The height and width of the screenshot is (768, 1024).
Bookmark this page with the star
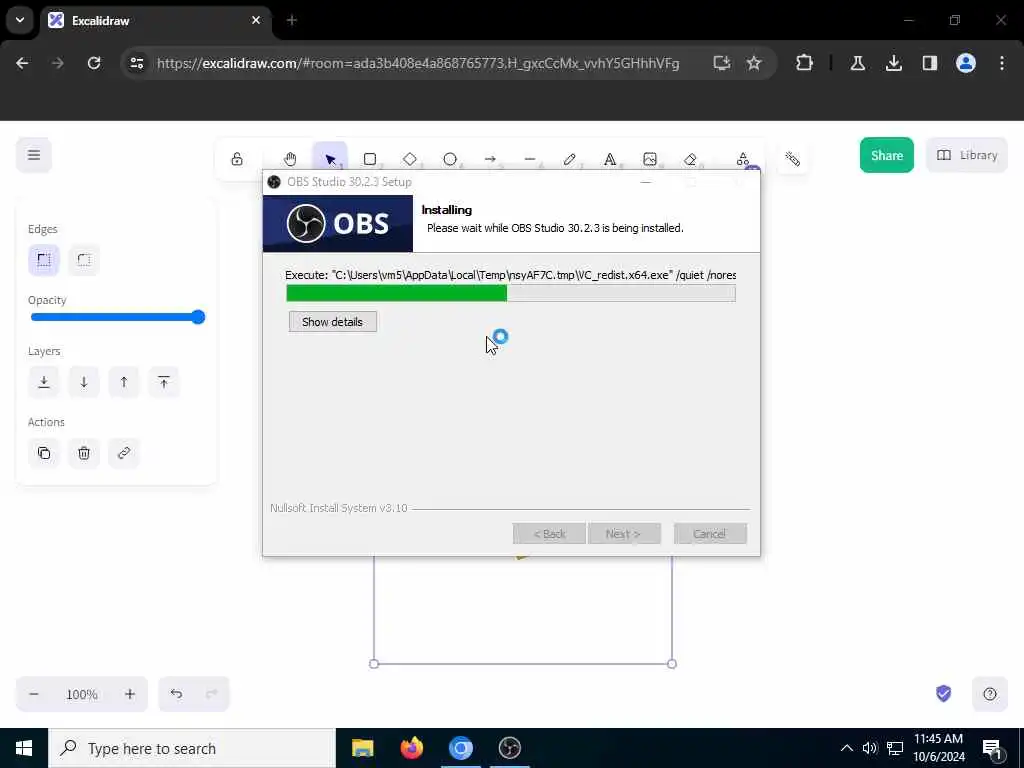point(754,63)
